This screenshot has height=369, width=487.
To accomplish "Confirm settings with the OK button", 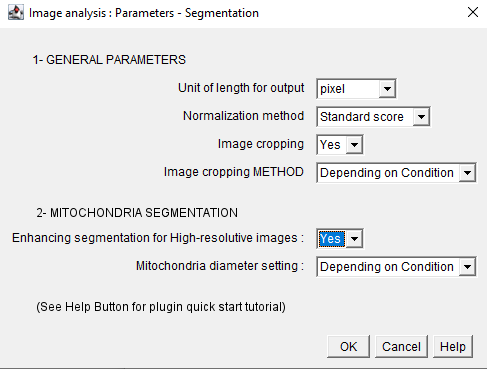I will point(348,347).
